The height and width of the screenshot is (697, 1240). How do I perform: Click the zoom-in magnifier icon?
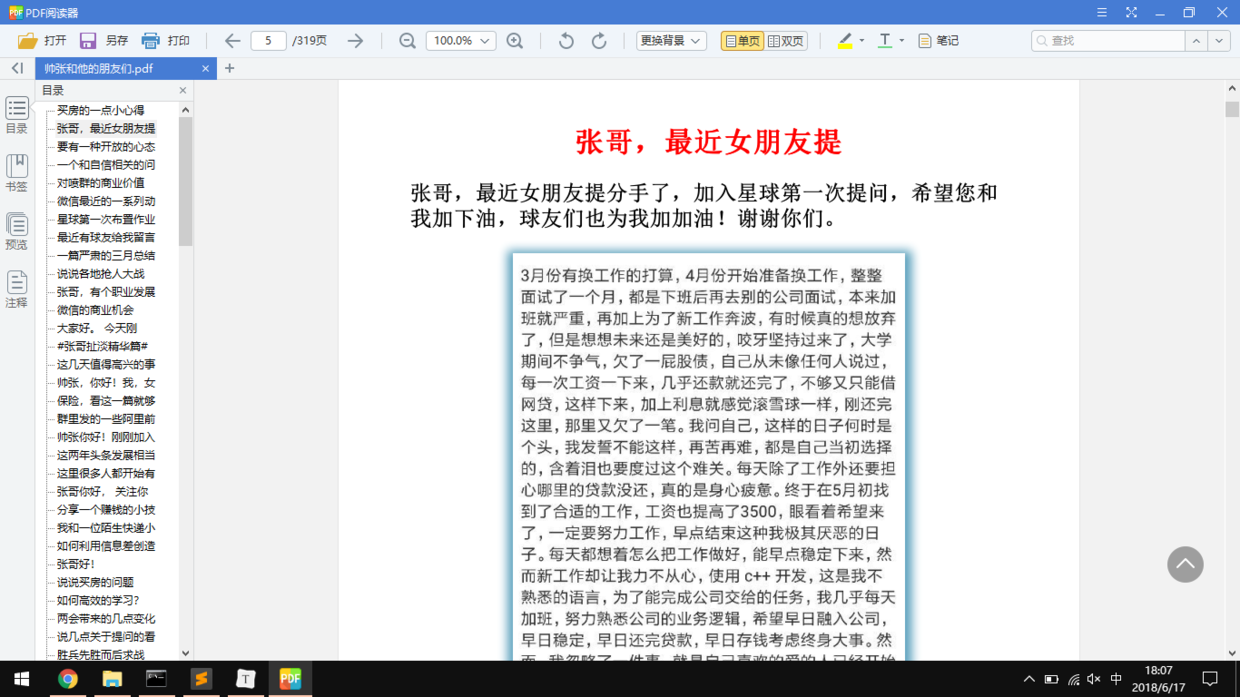click(515, 41)
